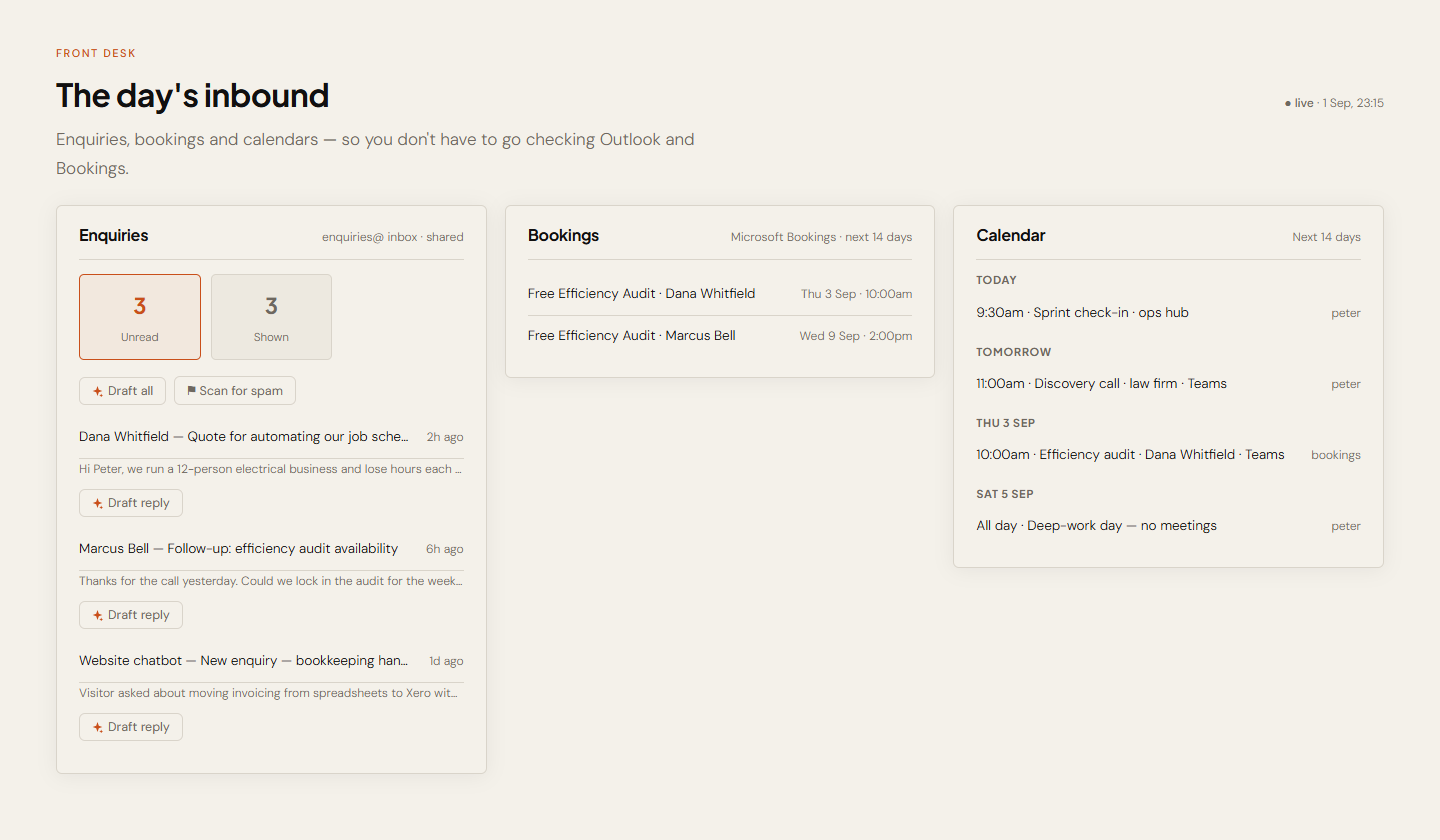
Task: Draft reply to Dana Whitfield's quote enquiry
Action: click(x=131, y=503)
